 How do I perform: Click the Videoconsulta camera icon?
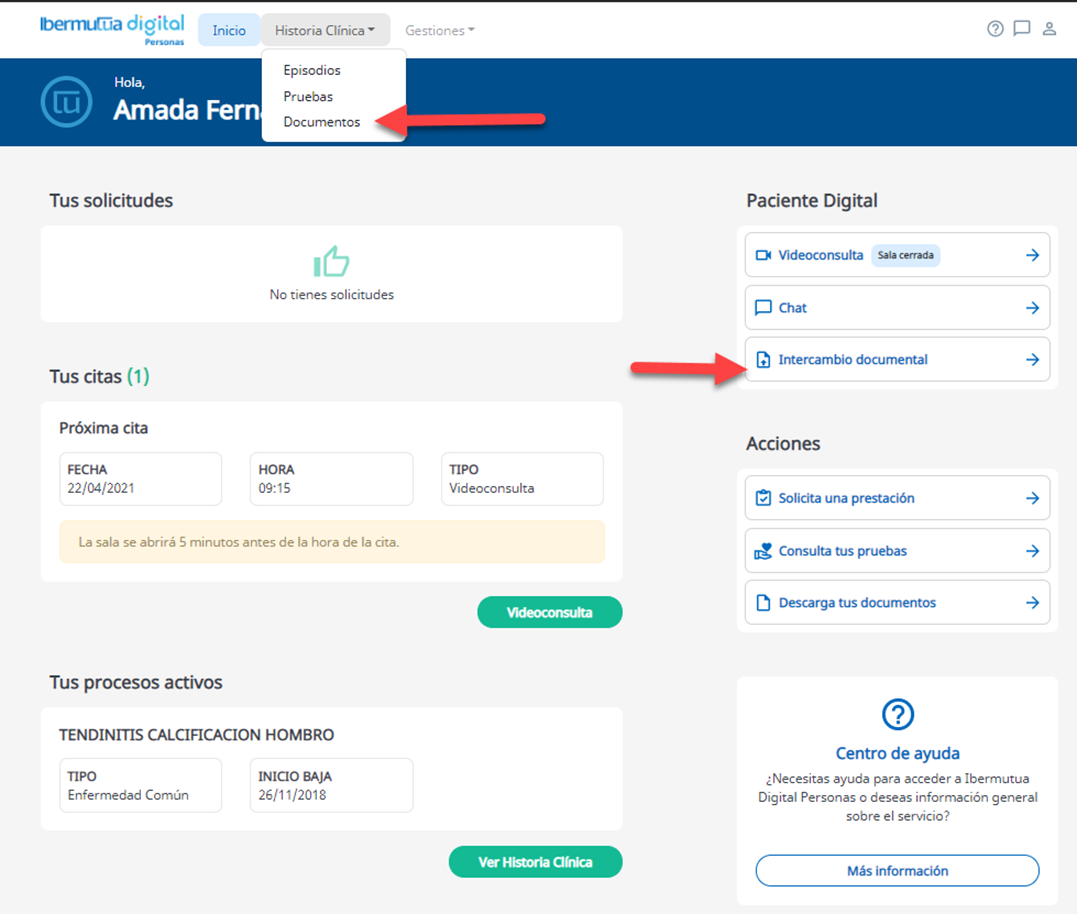pos(763,255)
